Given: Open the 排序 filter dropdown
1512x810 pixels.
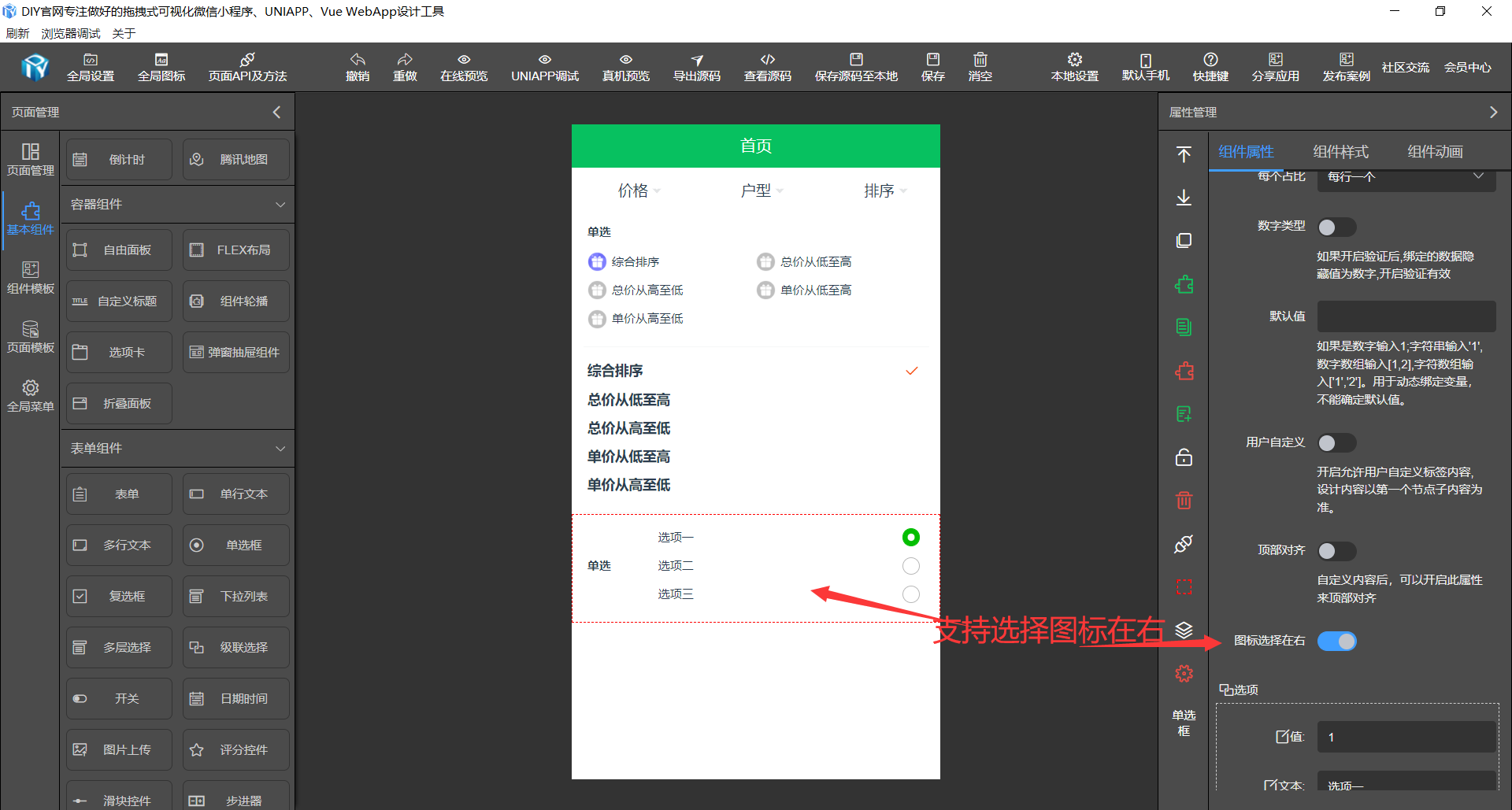Looking at the screenshot, I should (x=885, y=190).
